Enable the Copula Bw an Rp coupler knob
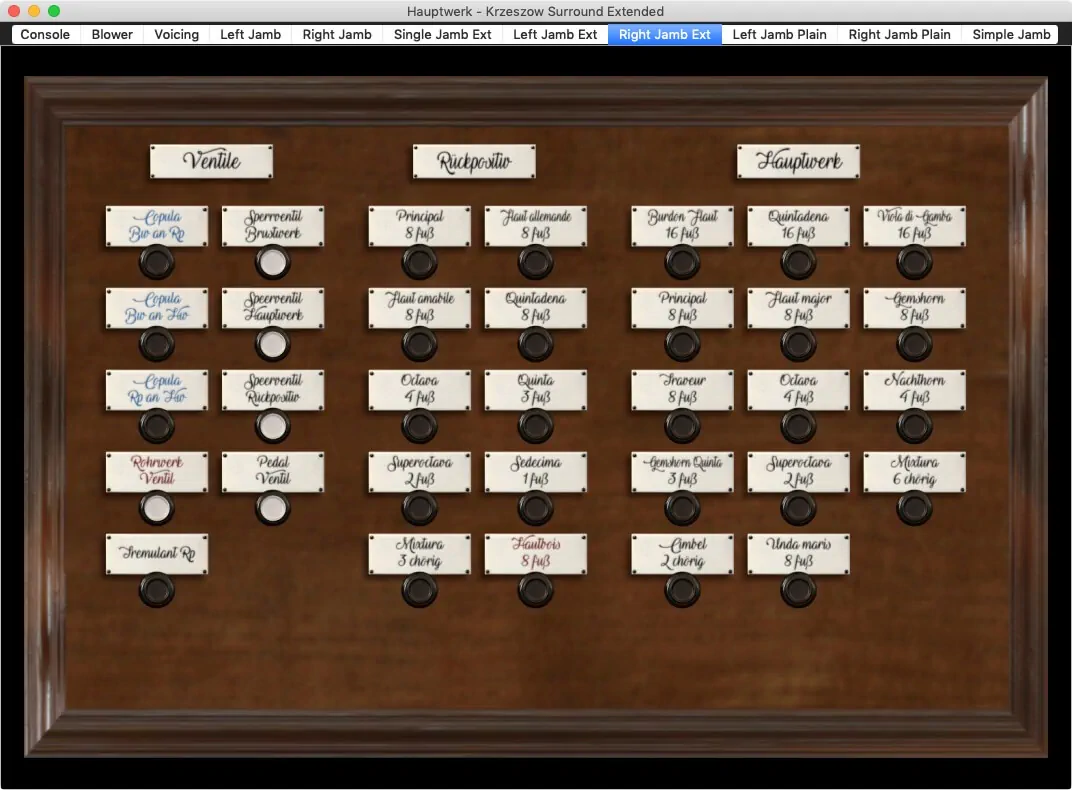The image size is (1072, 790). (156, 263)
